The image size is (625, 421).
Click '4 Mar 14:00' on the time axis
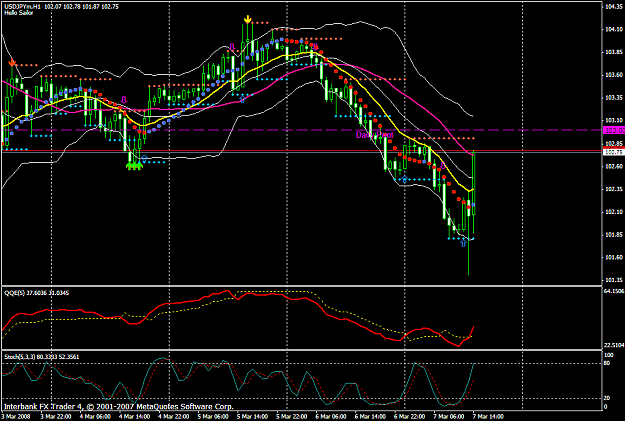(134, 417)
